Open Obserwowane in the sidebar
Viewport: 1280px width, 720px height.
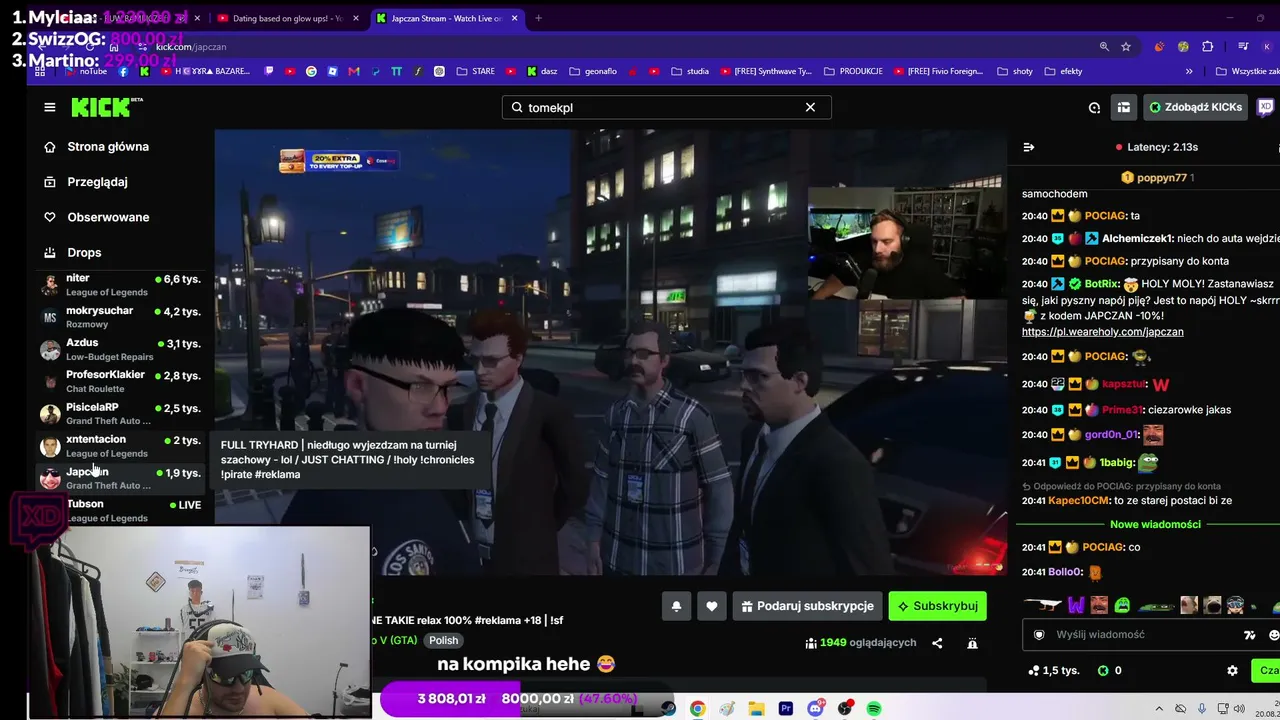click(108, 217)
